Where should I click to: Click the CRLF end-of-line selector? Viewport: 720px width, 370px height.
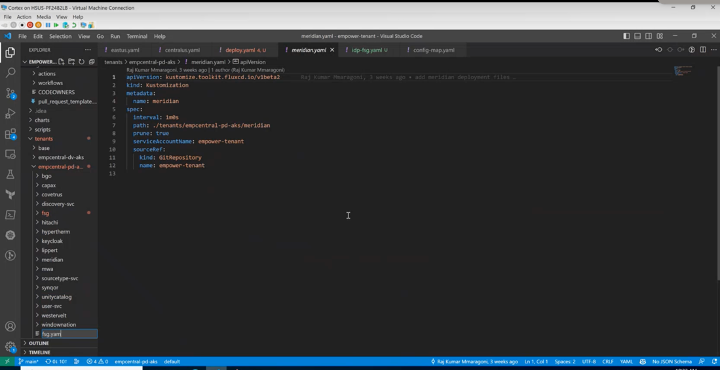pos(608,362)
